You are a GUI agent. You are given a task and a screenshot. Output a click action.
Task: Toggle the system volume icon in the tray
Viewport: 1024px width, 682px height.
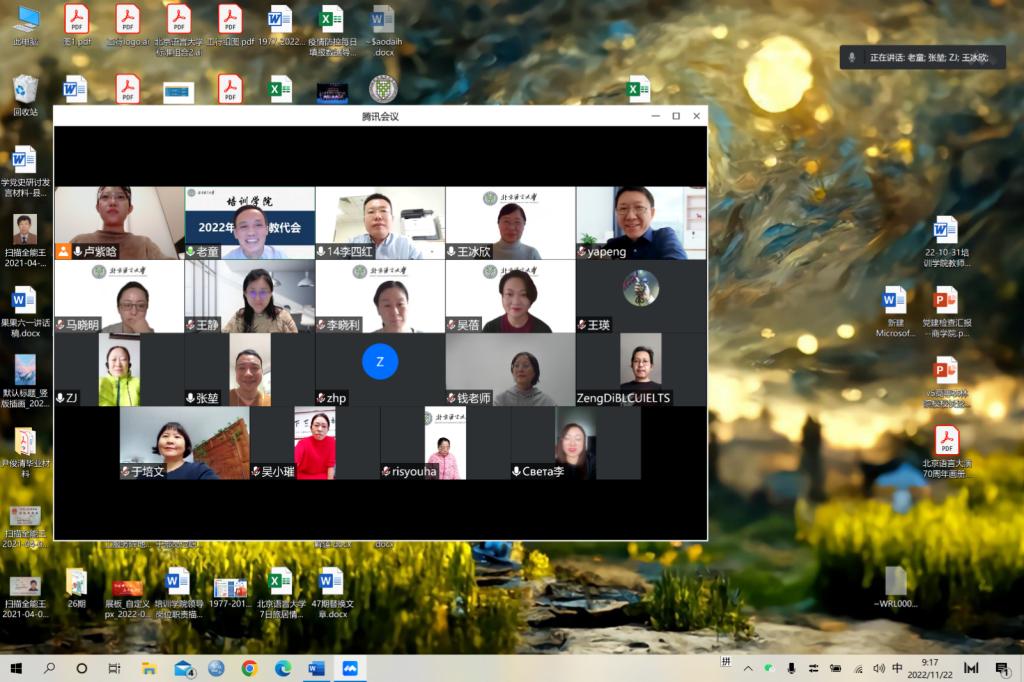click(x=878, y=668)
